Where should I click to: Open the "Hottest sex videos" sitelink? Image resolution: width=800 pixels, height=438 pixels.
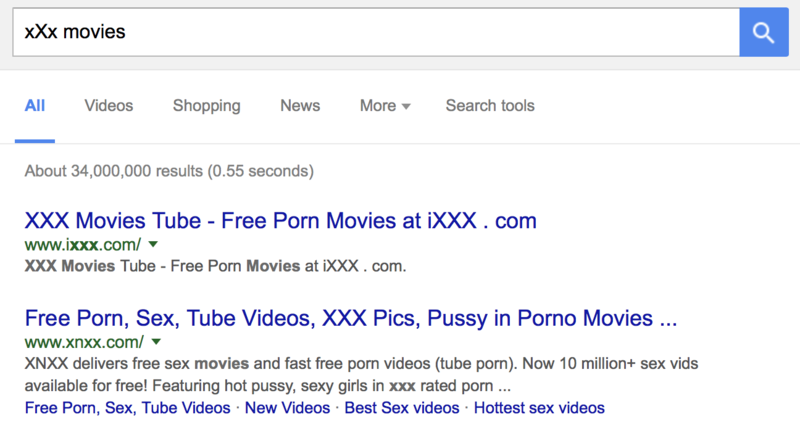539,408
